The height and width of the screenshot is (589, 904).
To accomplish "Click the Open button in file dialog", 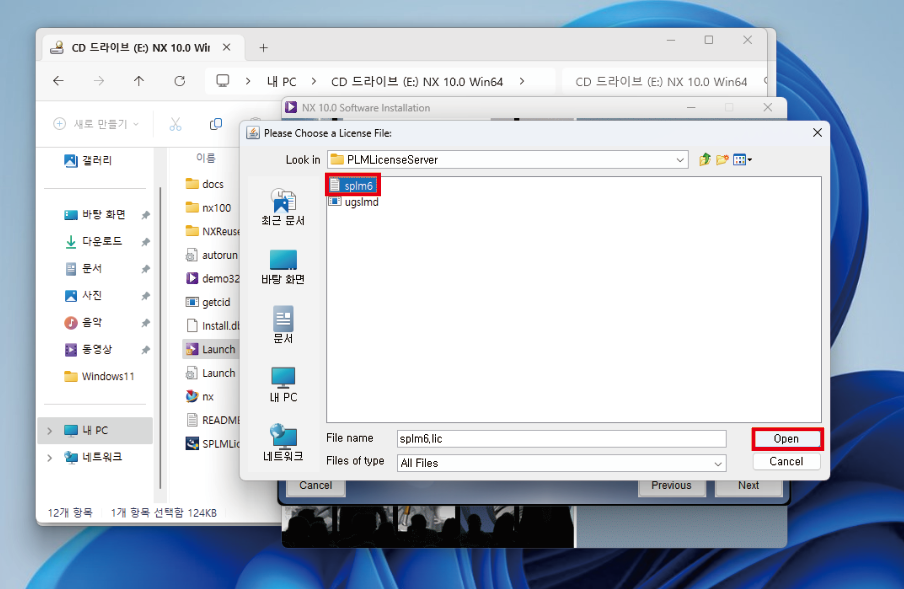I will coord(786,439).
